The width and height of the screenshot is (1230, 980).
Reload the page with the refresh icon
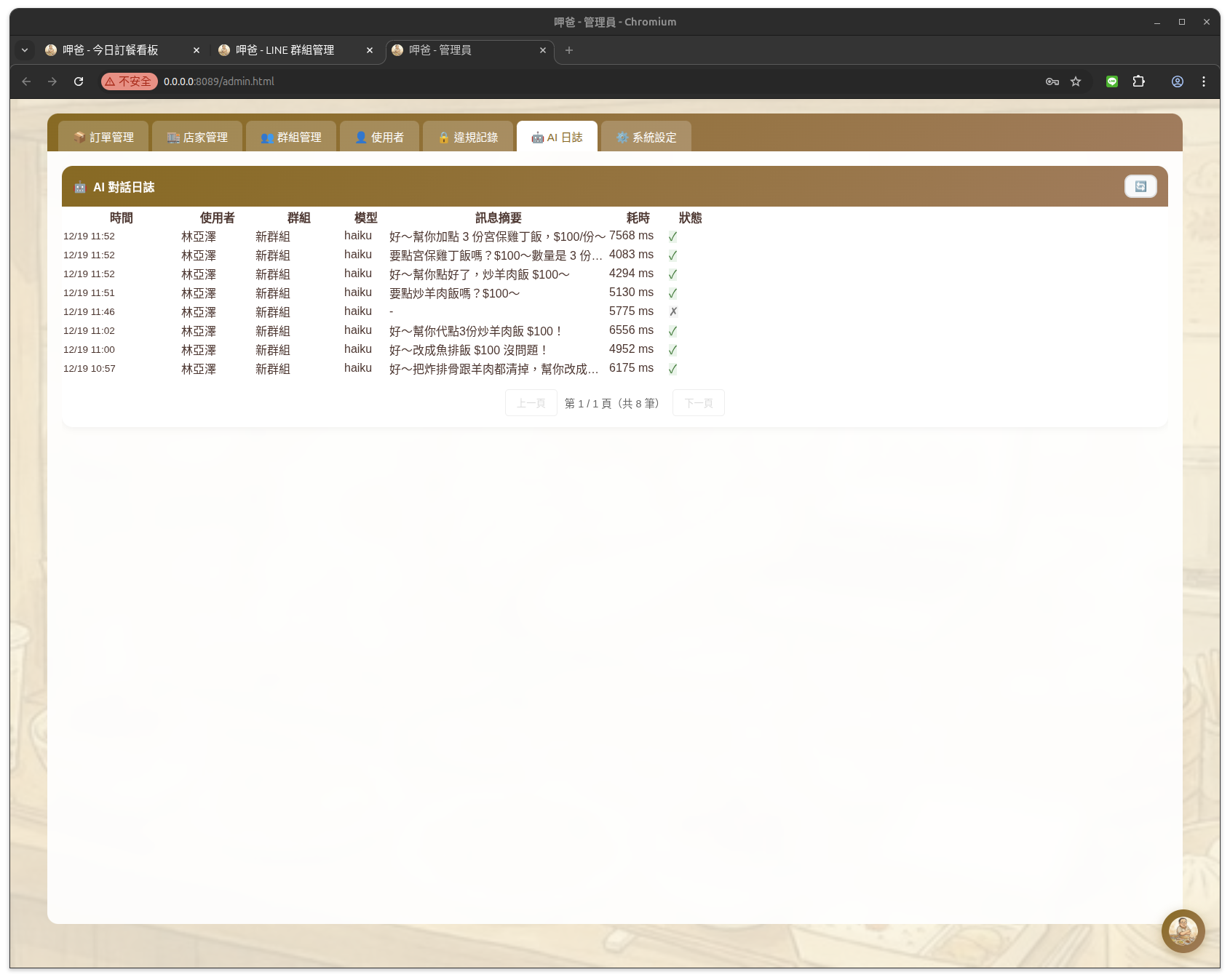click(x=78, y=81)
